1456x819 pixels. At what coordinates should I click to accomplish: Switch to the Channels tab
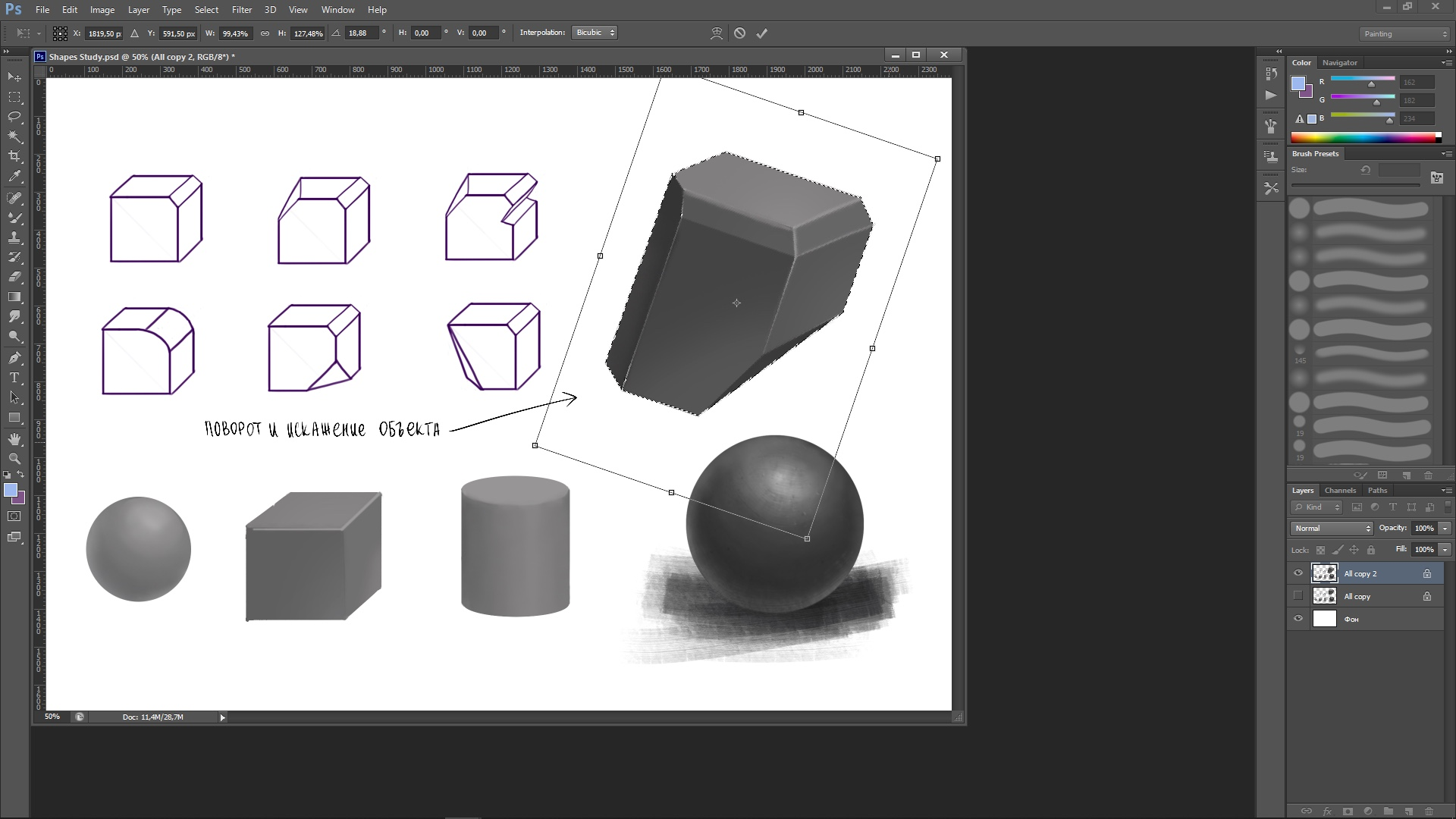point(1340,490)
